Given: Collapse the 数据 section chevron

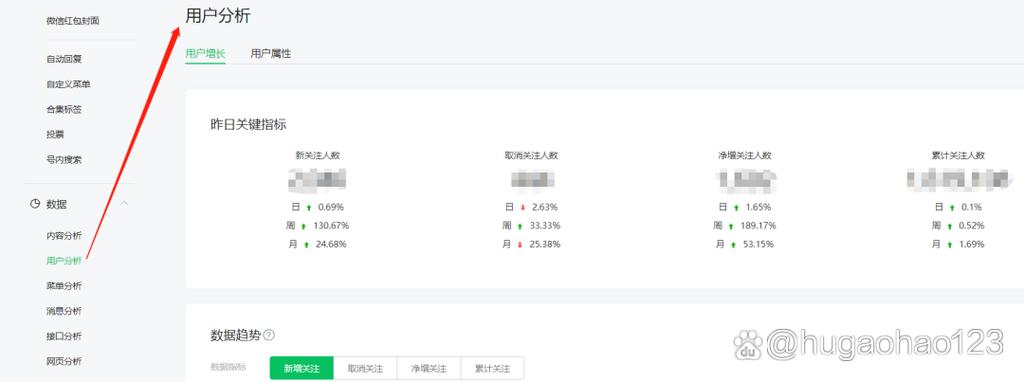Looking at the screenshot, I should (124, 204).
